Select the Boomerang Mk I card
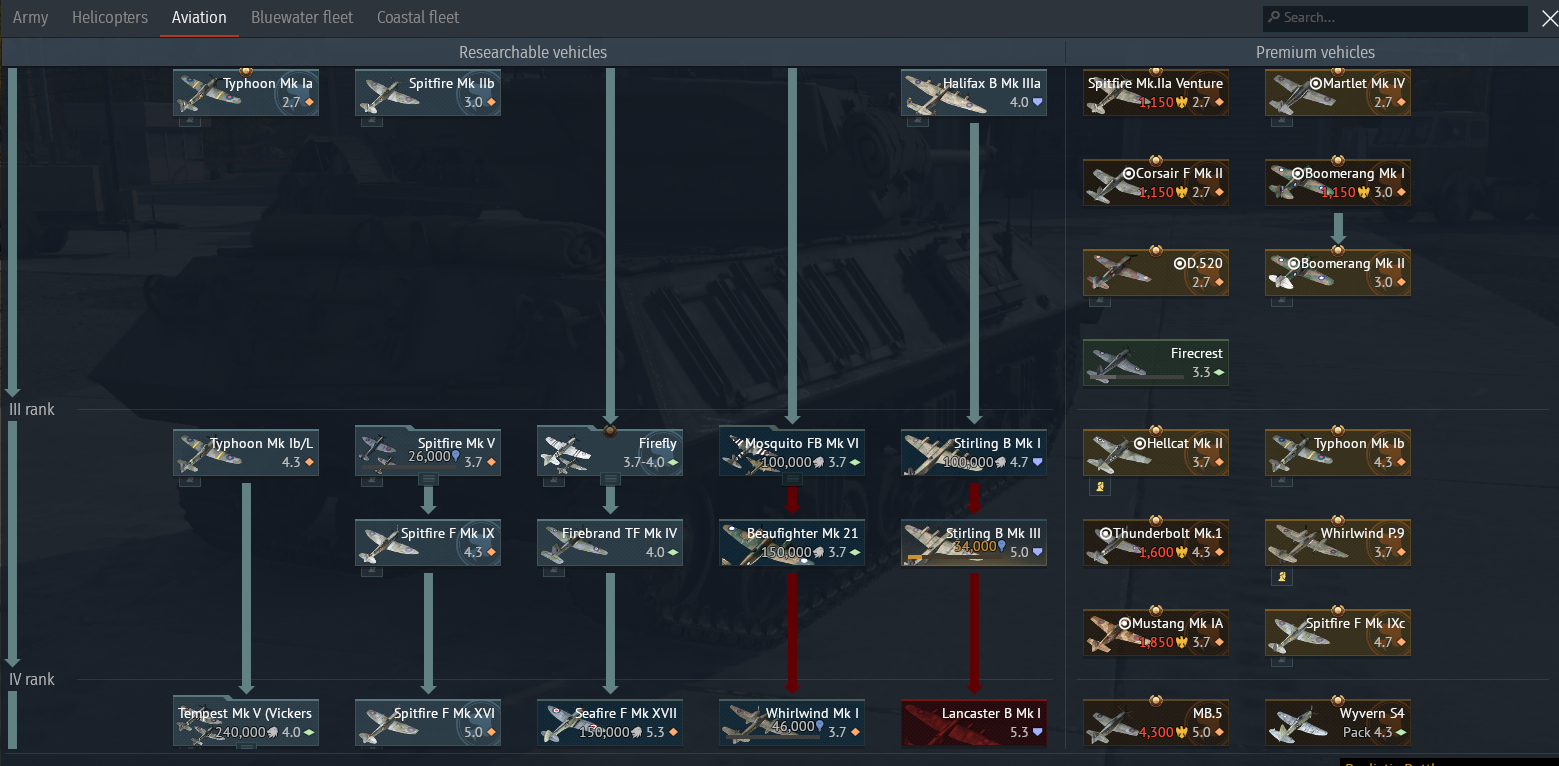The width and height of the screenshot is (1559, 766). tap(1338, 182)
